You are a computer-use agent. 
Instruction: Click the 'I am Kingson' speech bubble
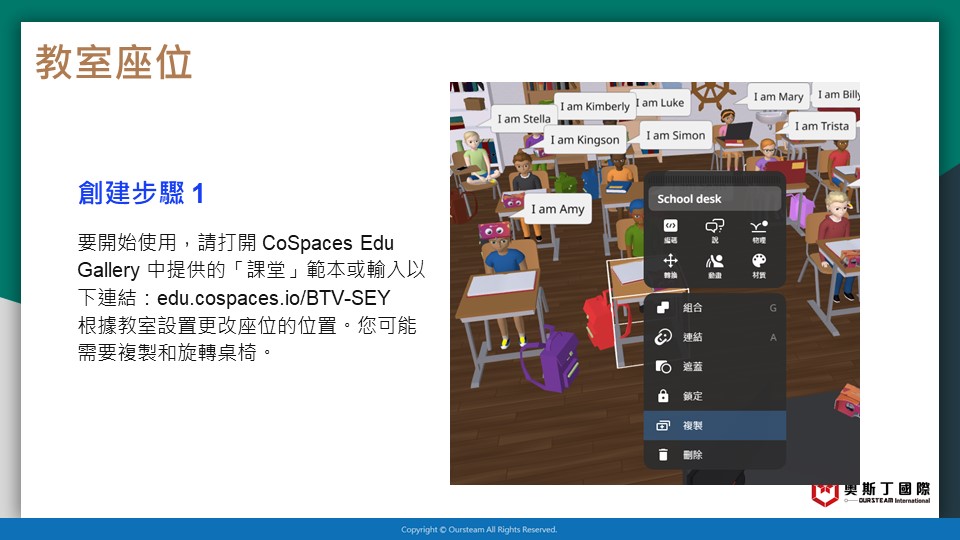pos(585,140)
